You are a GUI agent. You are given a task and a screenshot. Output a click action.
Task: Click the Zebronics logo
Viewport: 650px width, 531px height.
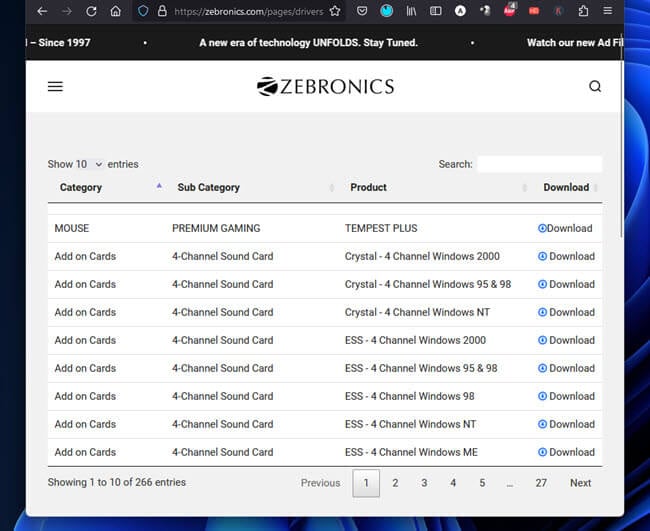click(325, 86)
